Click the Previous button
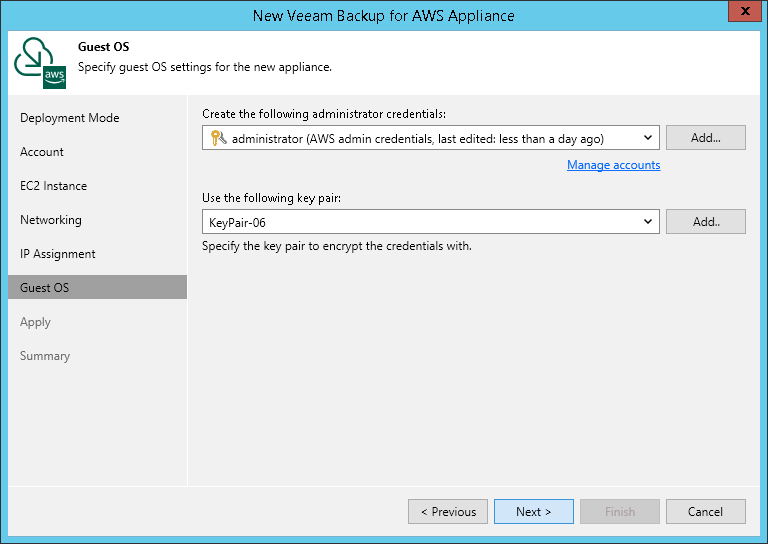The height and width of the screenshot is (544, 768). pyautogui.click(x=448, y=512)
